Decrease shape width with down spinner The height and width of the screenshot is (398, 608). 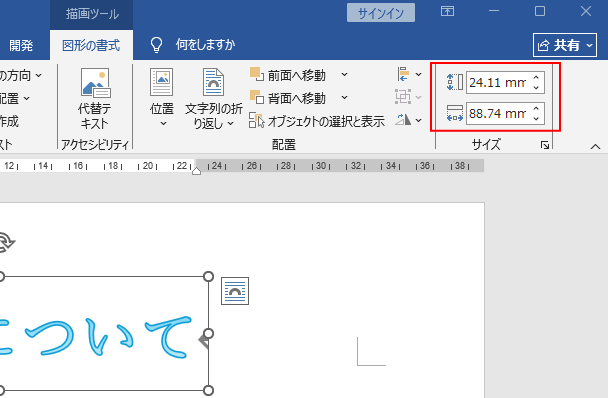(536, 118)
